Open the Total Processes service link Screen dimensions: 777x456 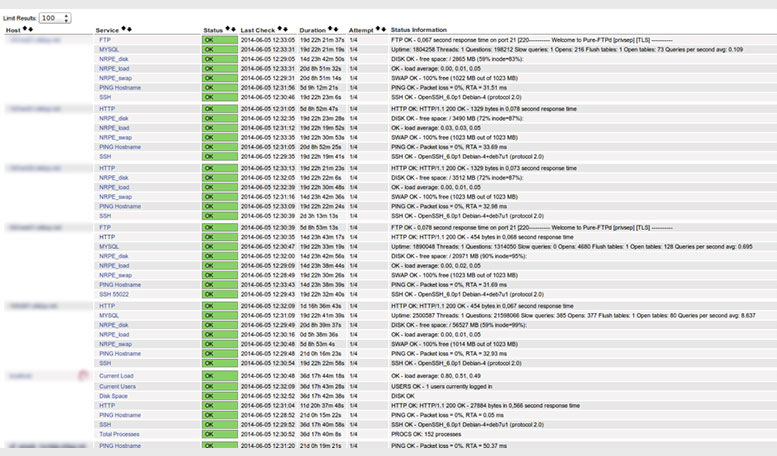coord(119,434)
